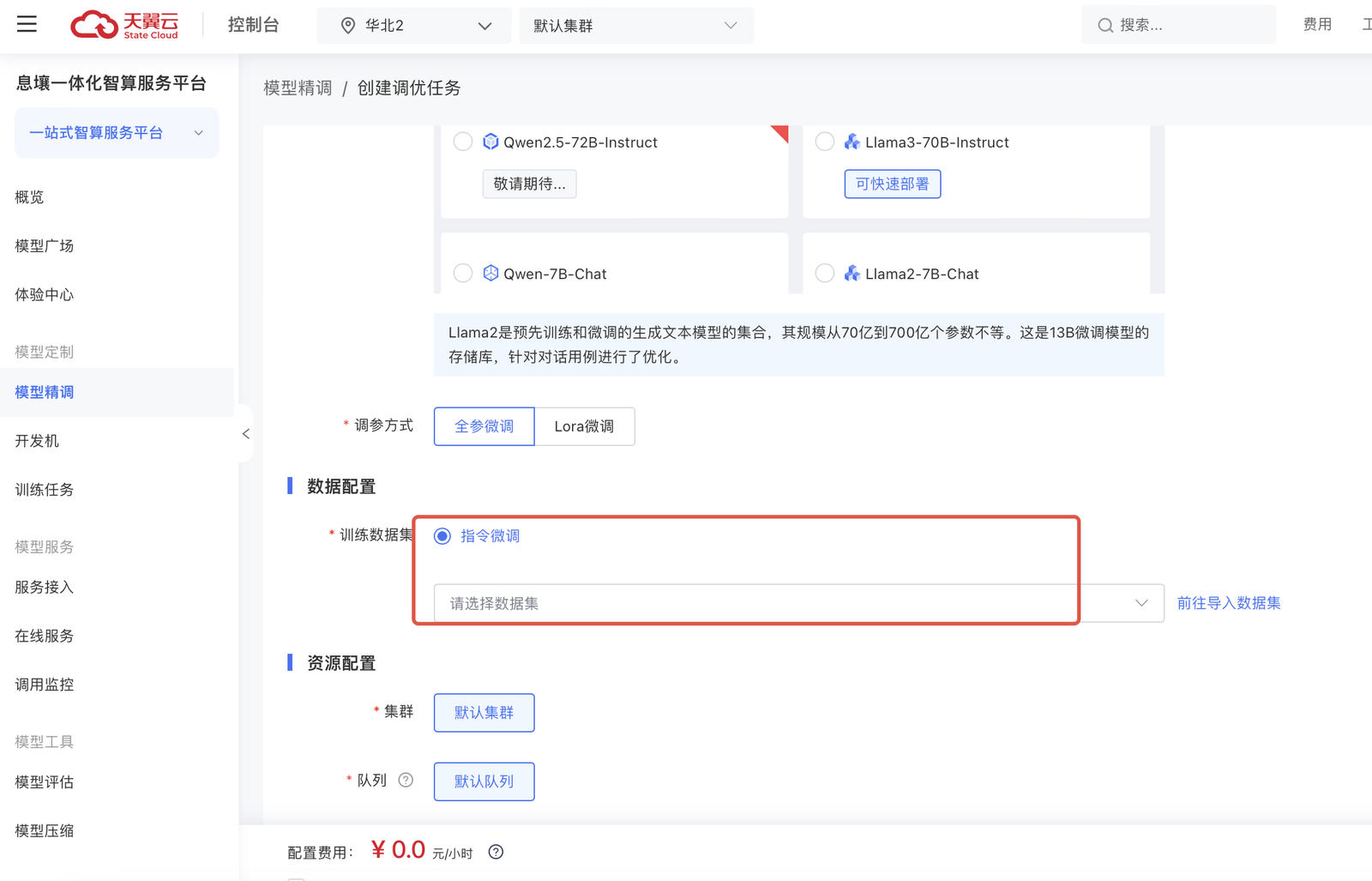Open the 华北2 region dropdown

pyautogui.click(x=414, y=26)
